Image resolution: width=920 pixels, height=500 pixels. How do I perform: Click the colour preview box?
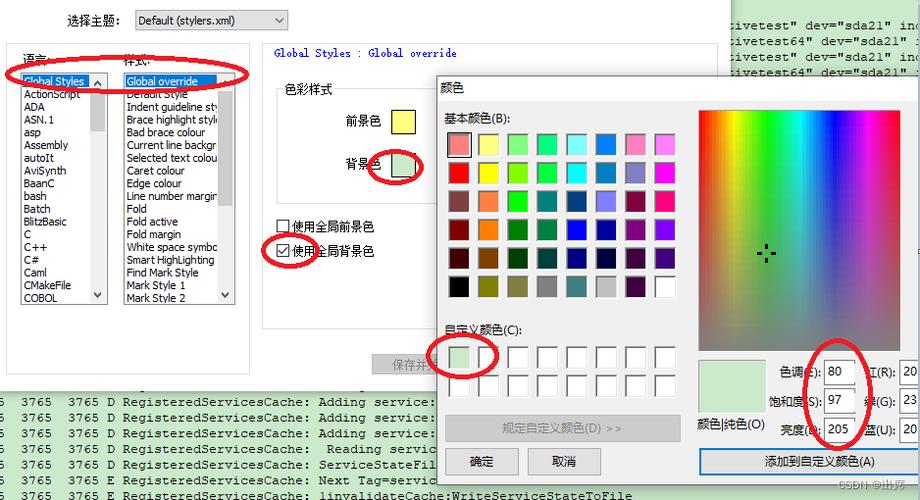tap(732, 387)
